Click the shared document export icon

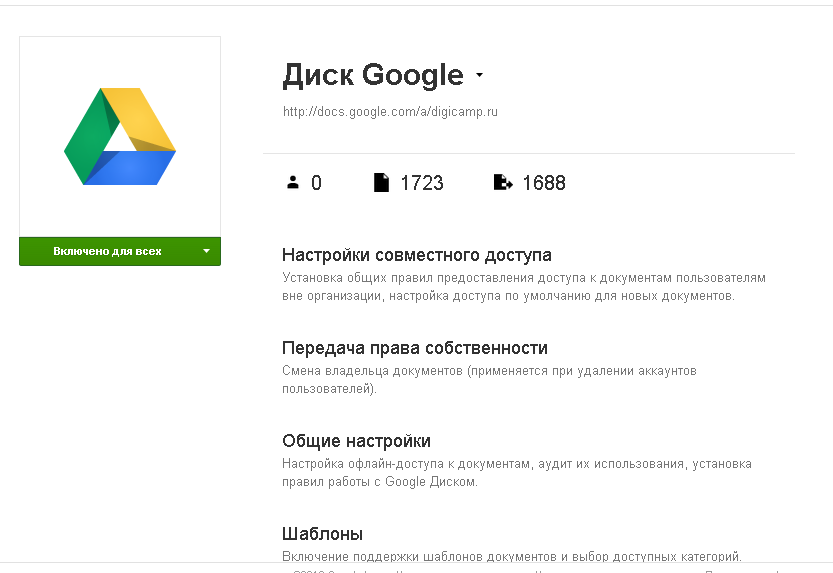(x=503, y=182)
